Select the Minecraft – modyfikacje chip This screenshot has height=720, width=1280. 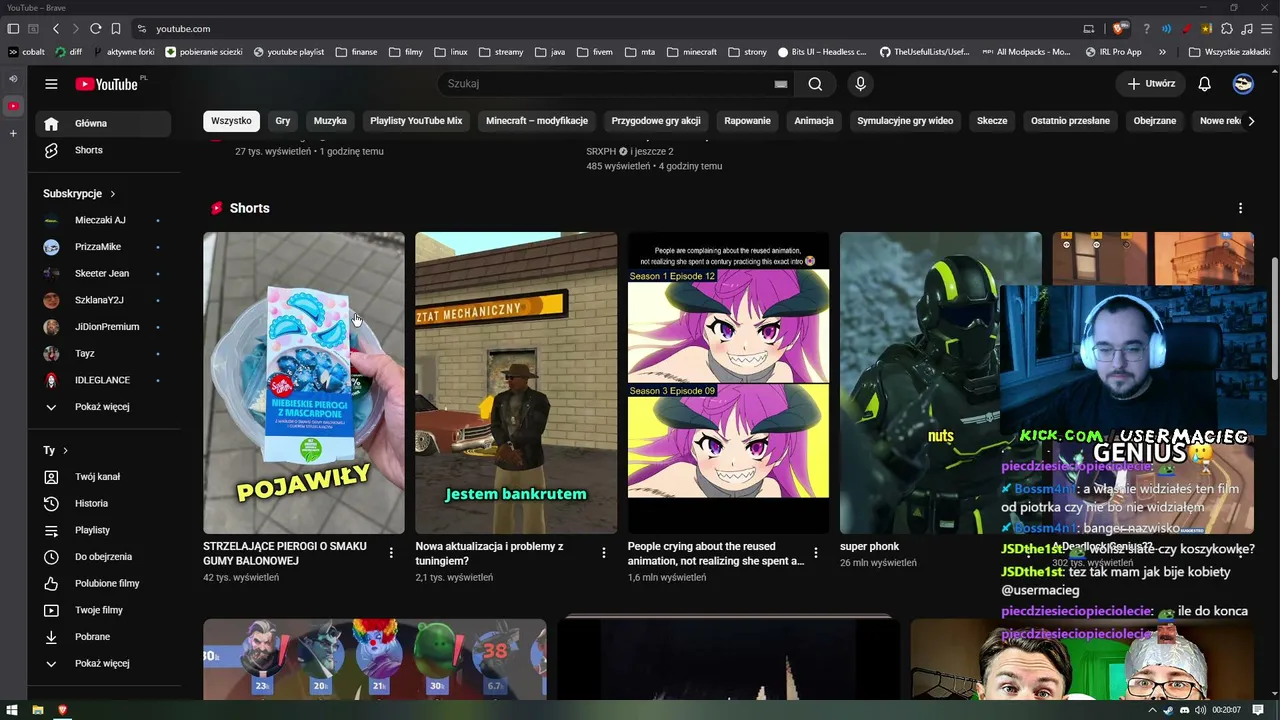pyautogui.click(x=537, y=121)
